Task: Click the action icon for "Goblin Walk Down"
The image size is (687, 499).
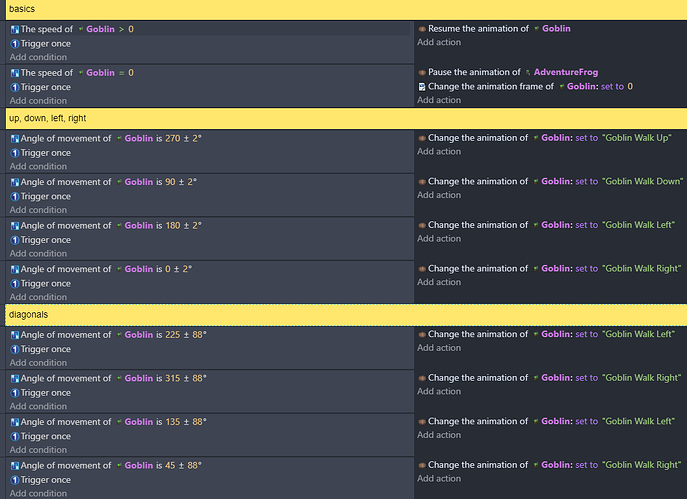Action: (x=422, y=182)
